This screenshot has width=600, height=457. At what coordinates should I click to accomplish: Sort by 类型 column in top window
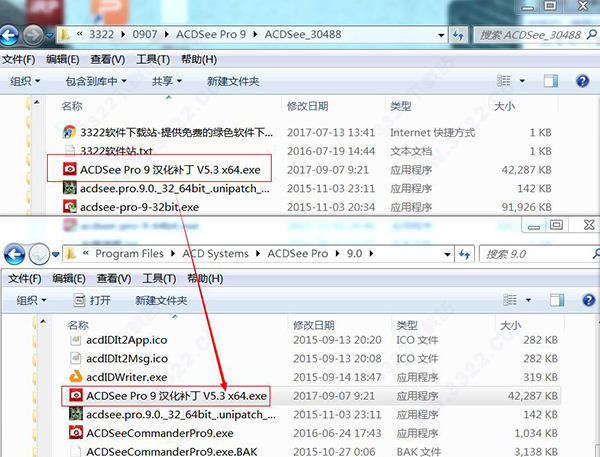click(401, 106)
